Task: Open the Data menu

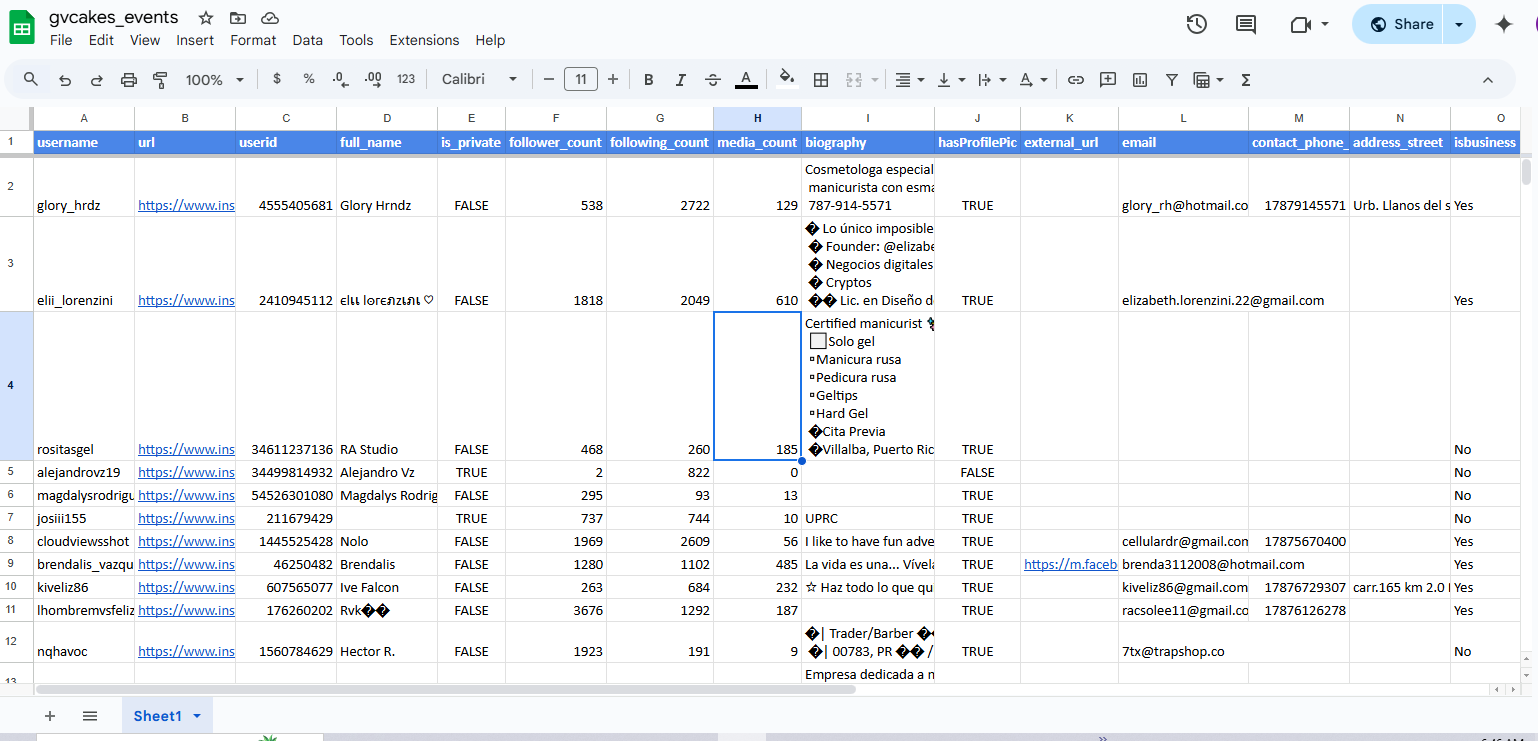Action: tap(307, 40)
